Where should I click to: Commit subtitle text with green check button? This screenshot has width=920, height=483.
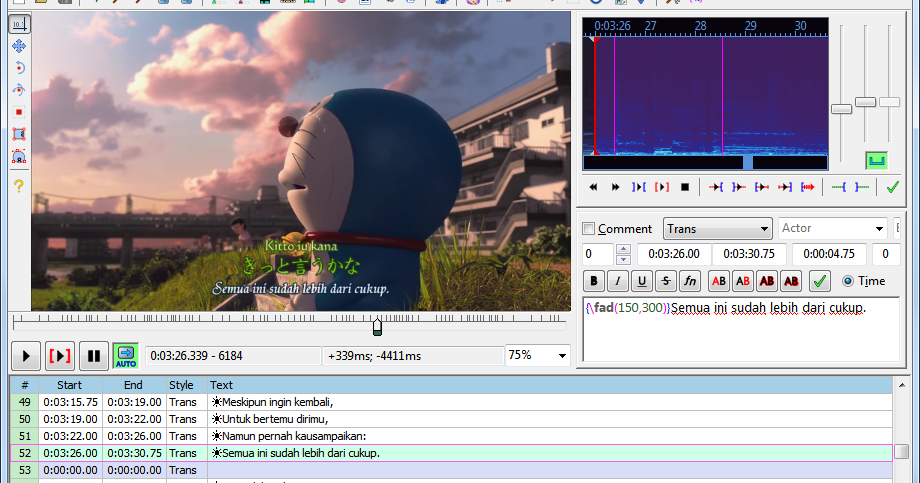click(x=820, y=281)
